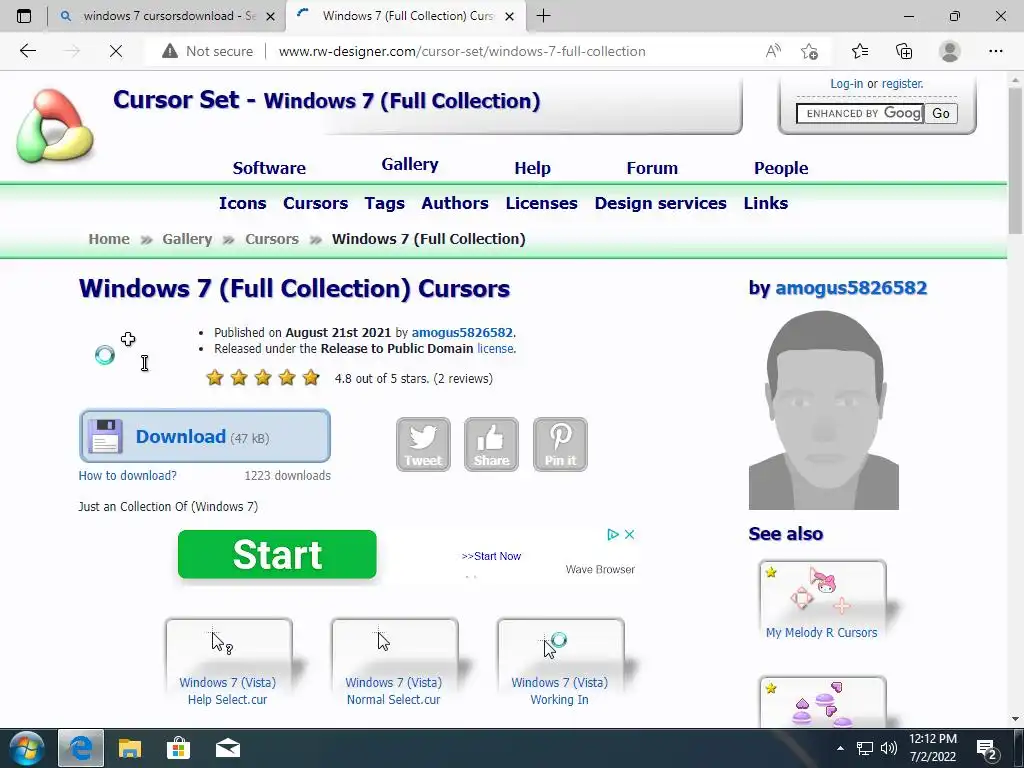Open the Licenses page
This screenshot has width=1024, height=768.
(x=541, y=203)
